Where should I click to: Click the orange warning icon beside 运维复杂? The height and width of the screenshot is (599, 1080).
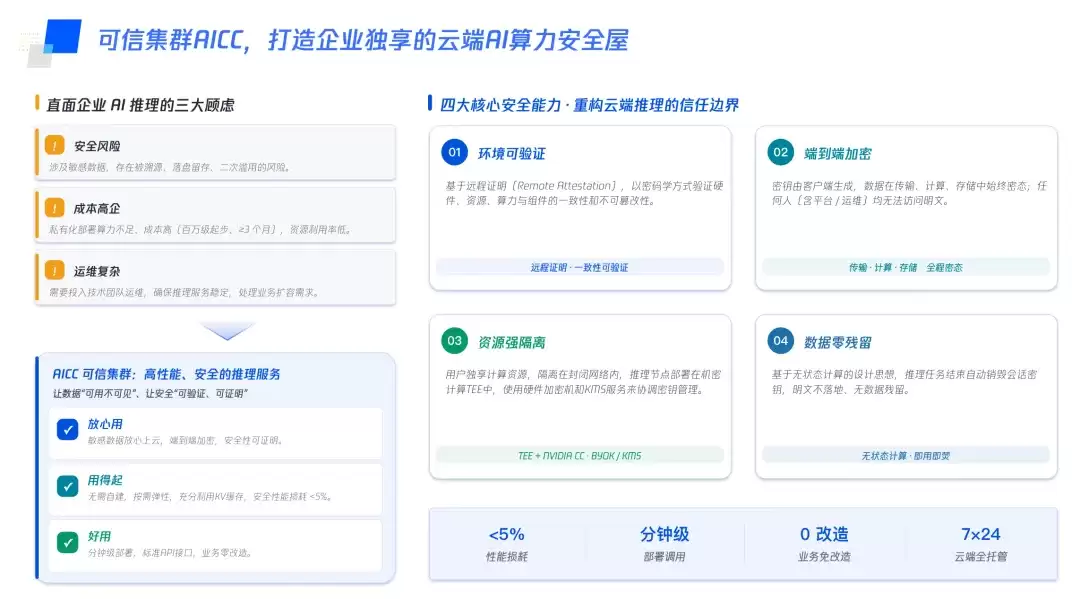tap(54, 271)
